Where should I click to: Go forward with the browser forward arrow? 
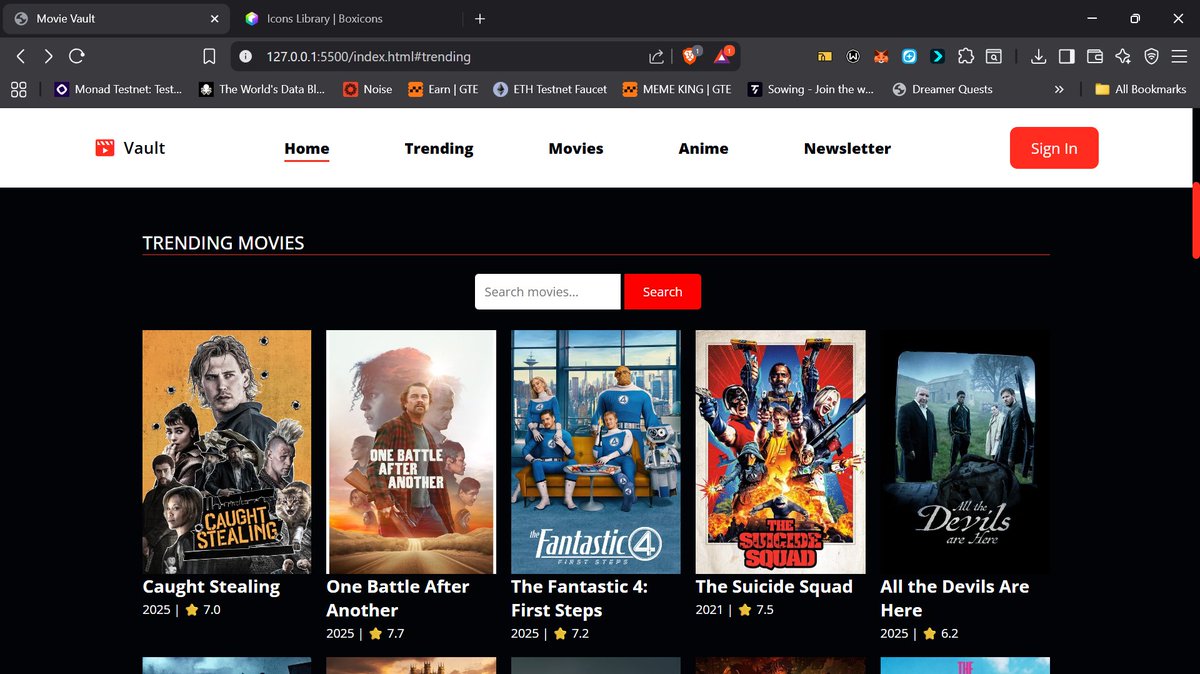tap(49, 57)
